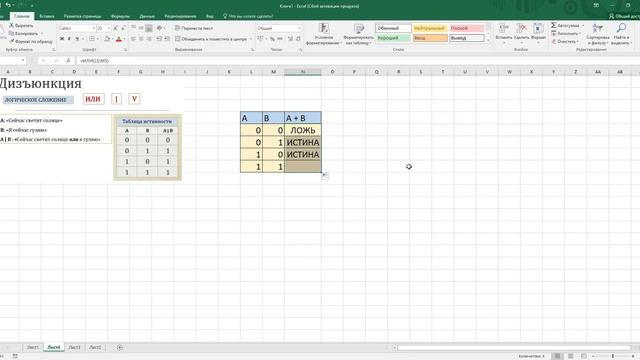The height and width of the screenshot is (360, 640).
Task: Click the formula bar input
Action: click(358, 60)
